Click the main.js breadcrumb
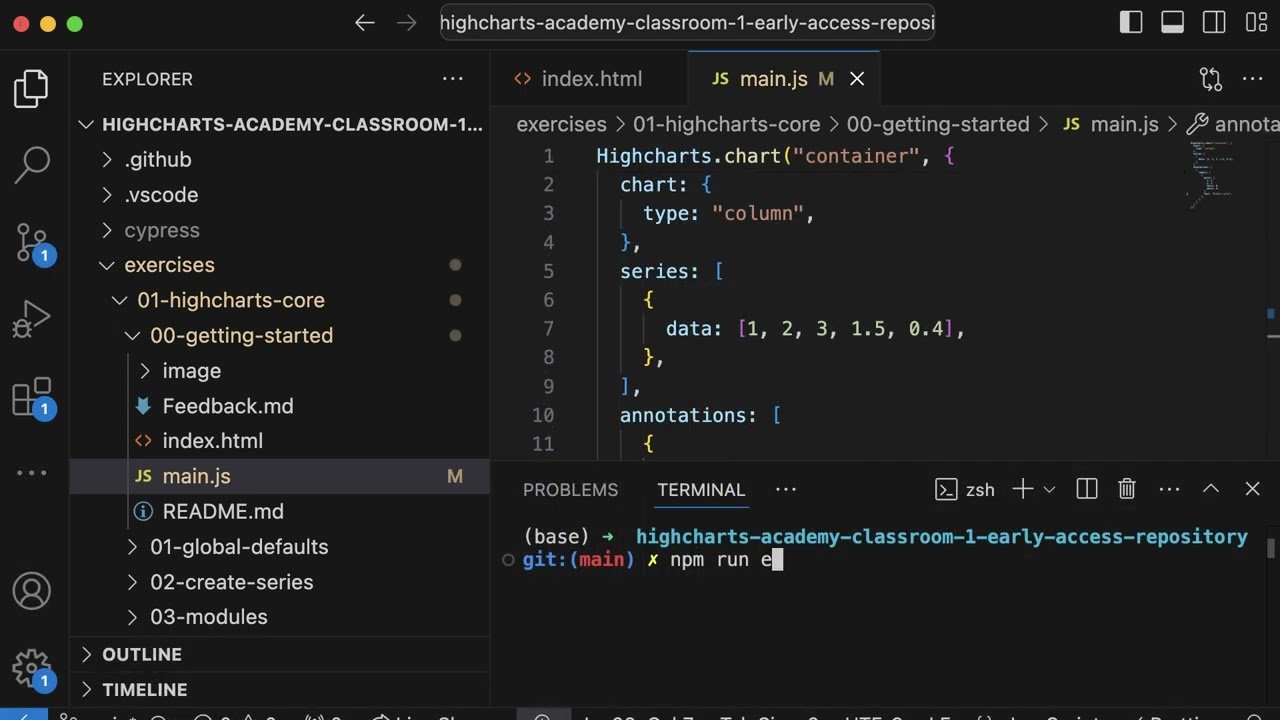This screenshot has height=720, width=1280. click(x=1110, y=125)
